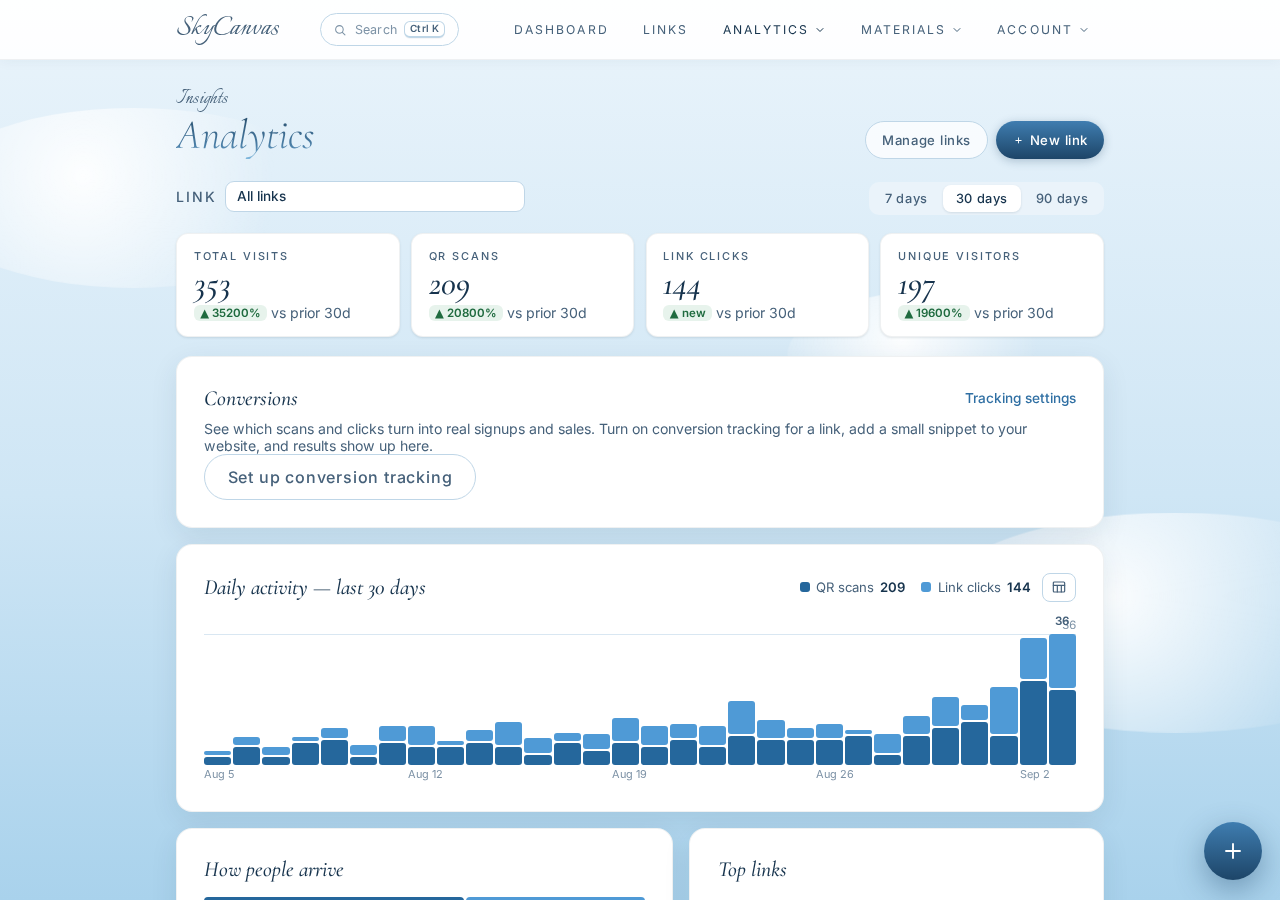Go to Dashboard
1280x900 pixels.
(561, 30)
